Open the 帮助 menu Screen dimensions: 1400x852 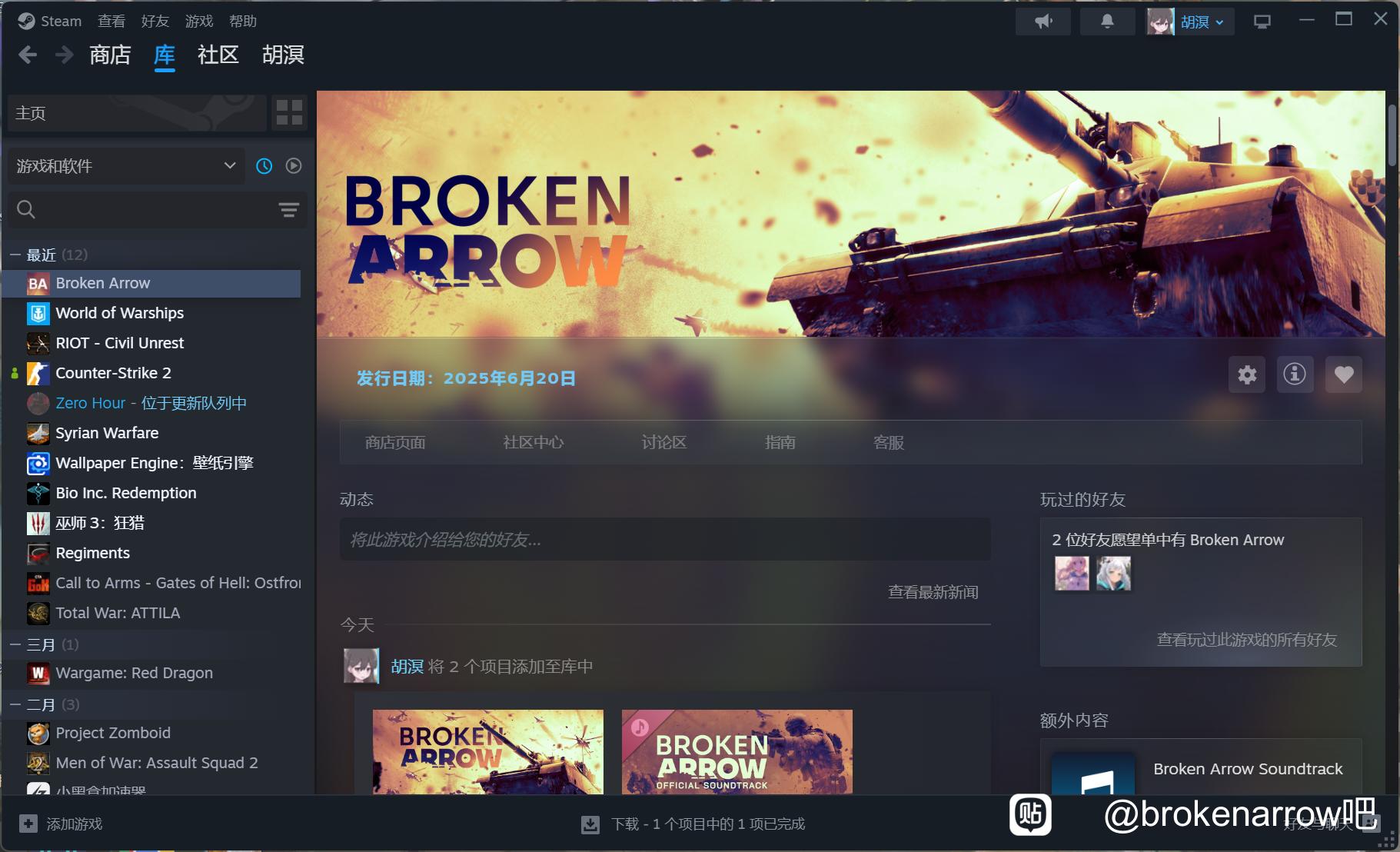coord(243,21)
